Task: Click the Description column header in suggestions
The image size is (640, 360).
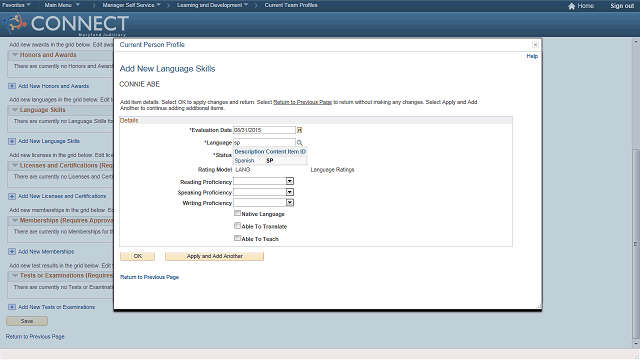Action: coord(249,151)
